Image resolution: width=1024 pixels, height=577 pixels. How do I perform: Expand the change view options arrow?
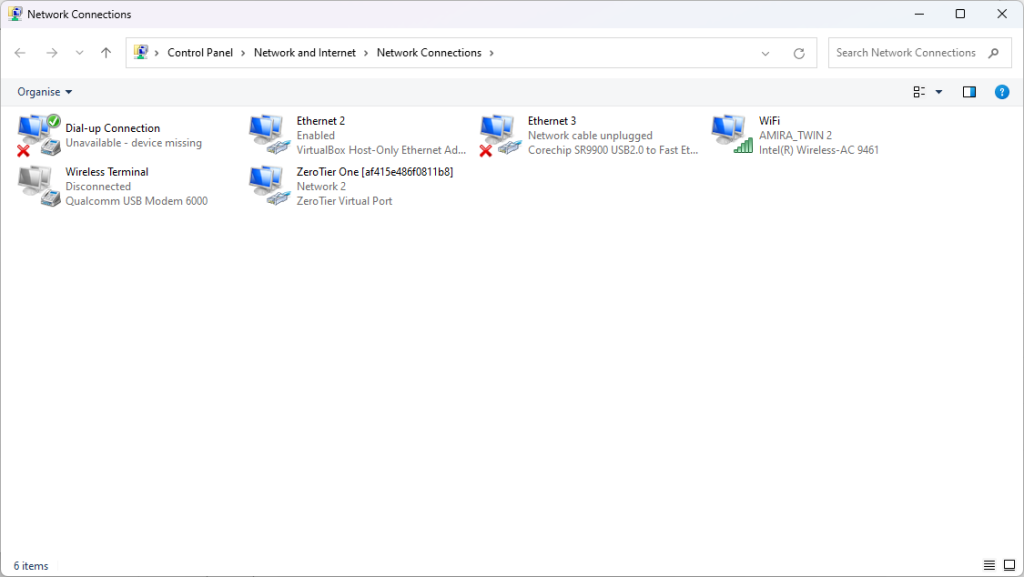938,92
